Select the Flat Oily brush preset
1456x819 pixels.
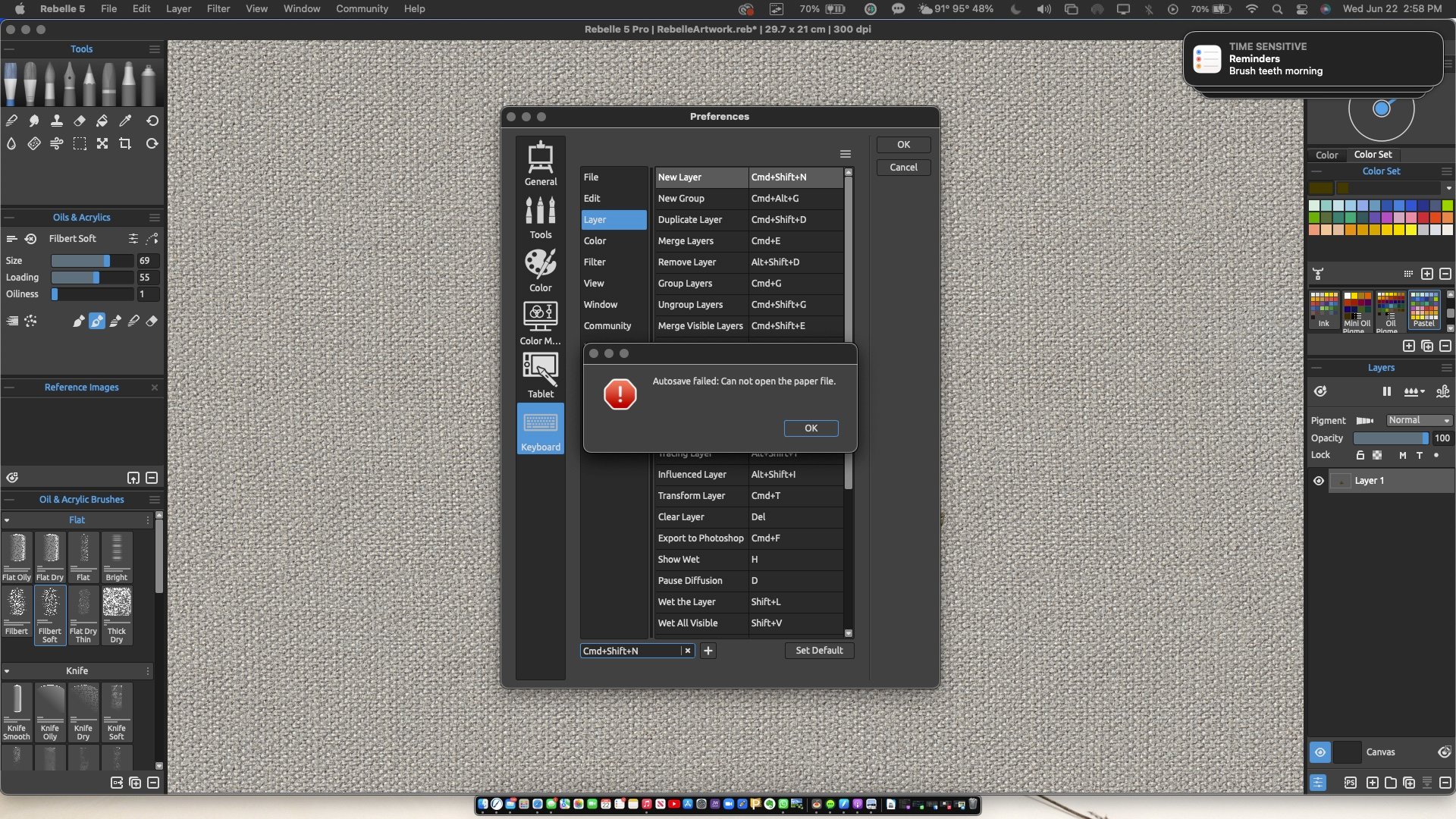(17, 557)
